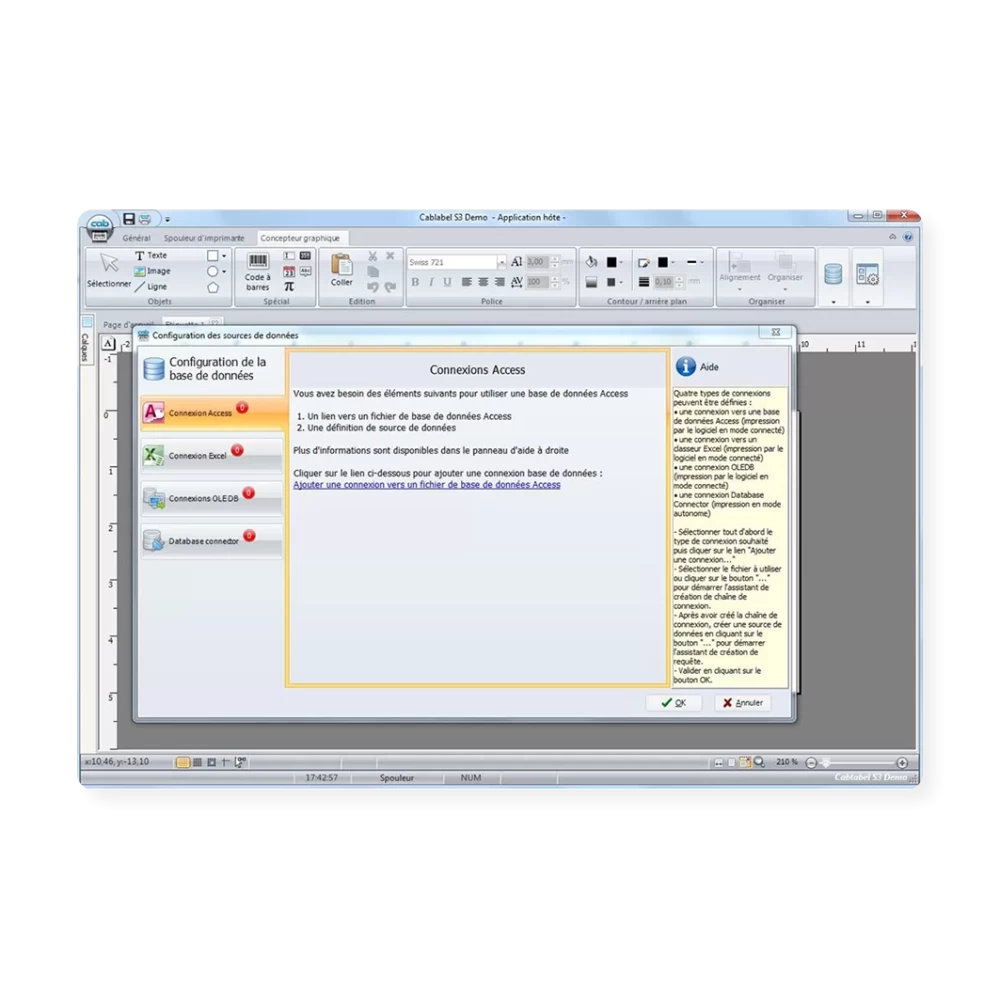Click the Ajouter une connexion Access link
Image resolution: width=1000 pixels, height=1000 pixels.
426,485
